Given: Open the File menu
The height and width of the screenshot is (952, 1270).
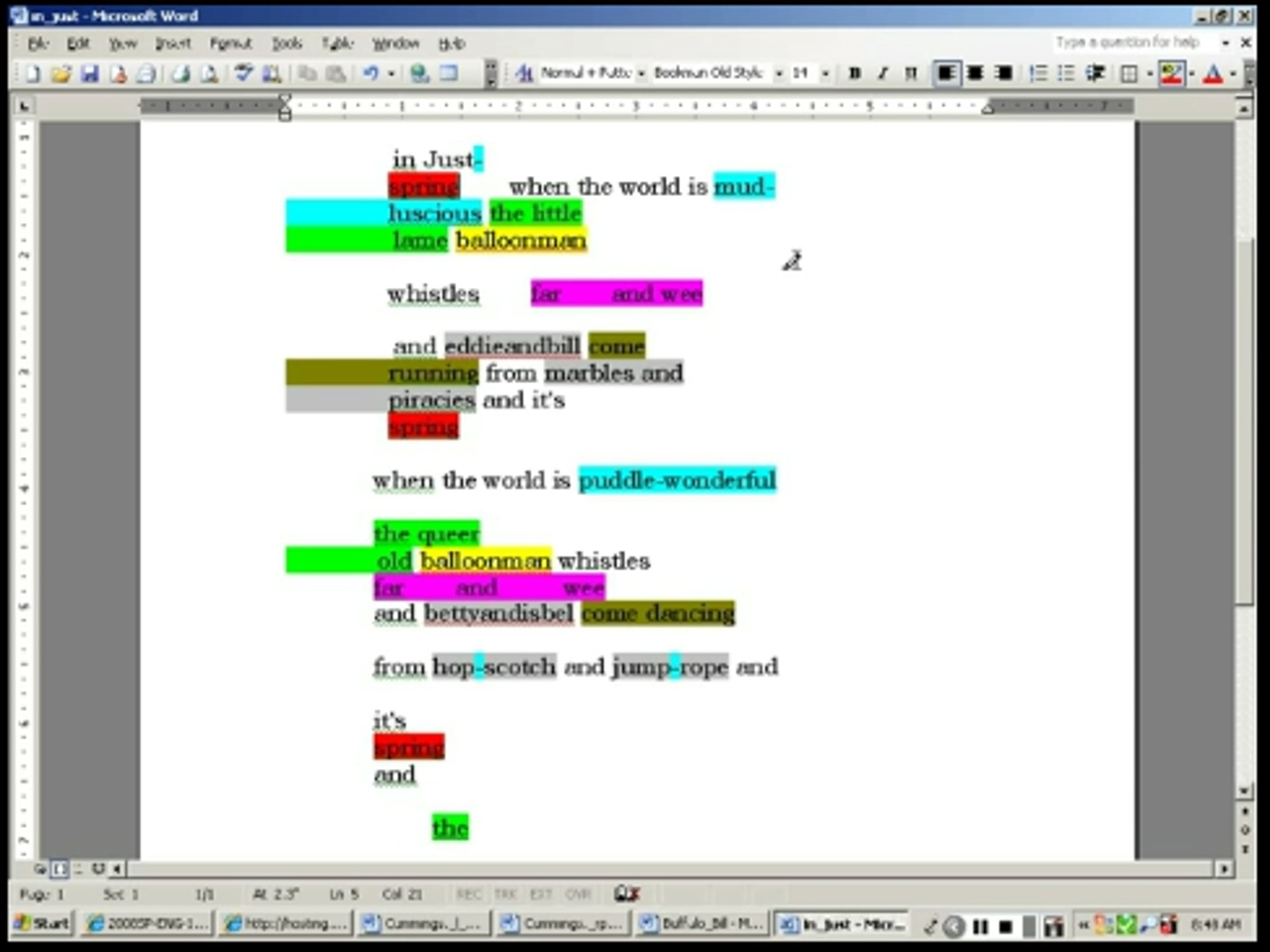Looking at the screenshot, I should click(38, 43).
